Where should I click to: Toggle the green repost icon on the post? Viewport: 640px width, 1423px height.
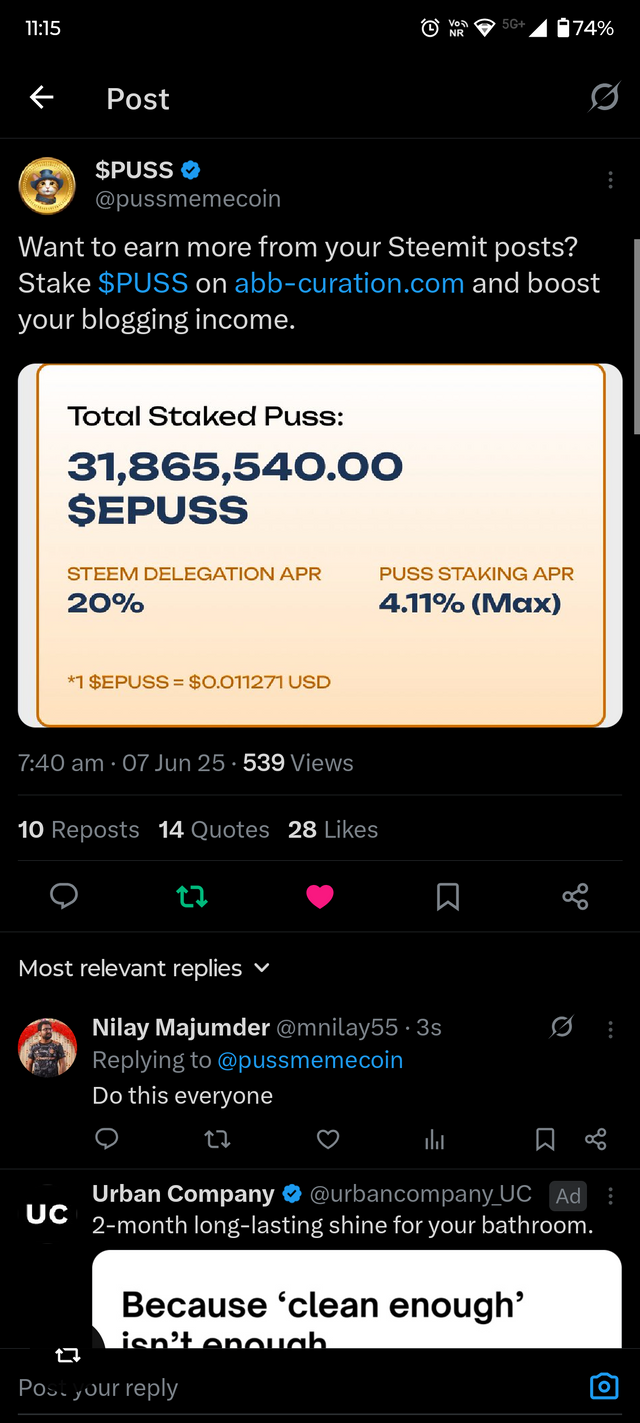click(x=192, y=897)
